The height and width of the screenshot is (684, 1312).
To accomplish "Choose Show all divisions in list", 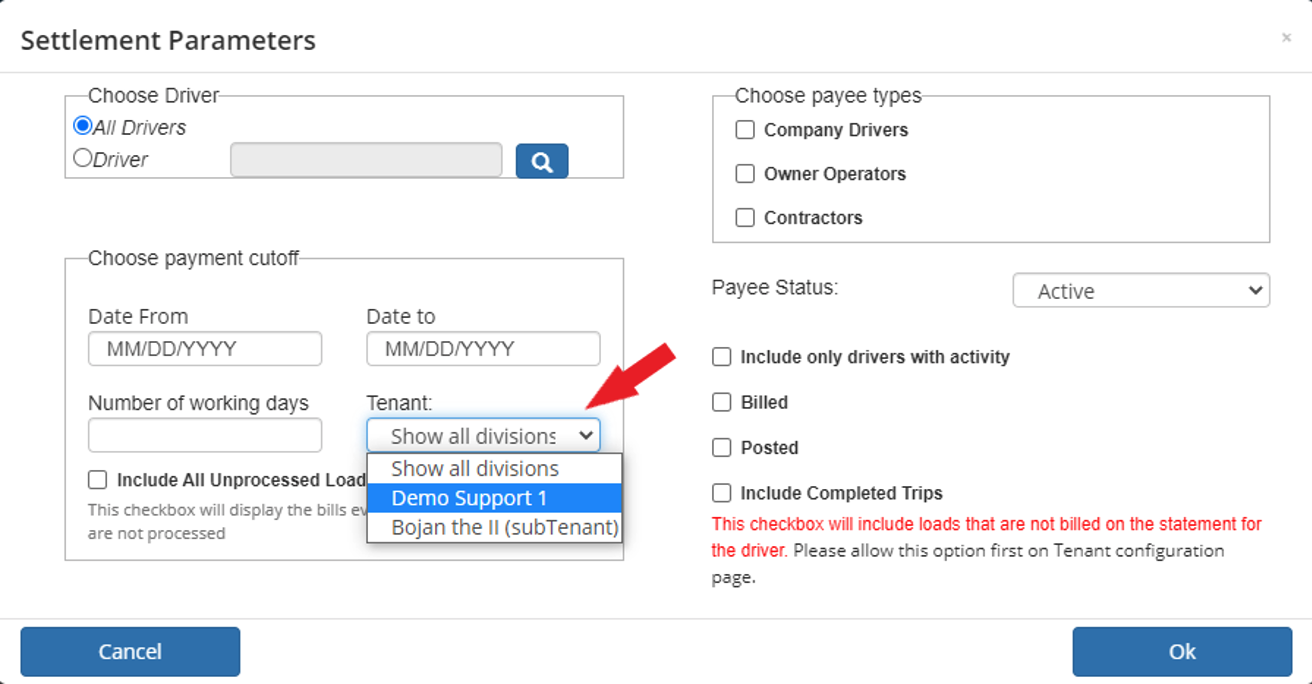I will [x=494, y=469].
